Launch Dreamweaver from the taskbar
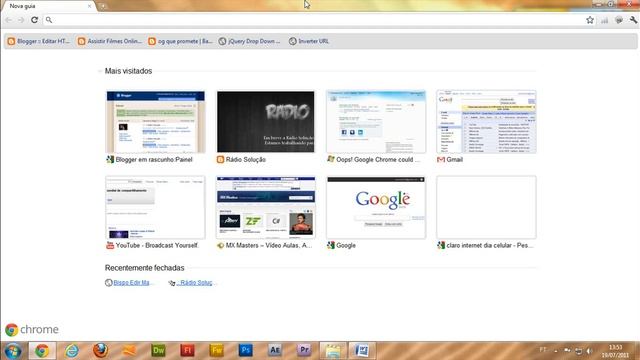 (x=158, y=351)
